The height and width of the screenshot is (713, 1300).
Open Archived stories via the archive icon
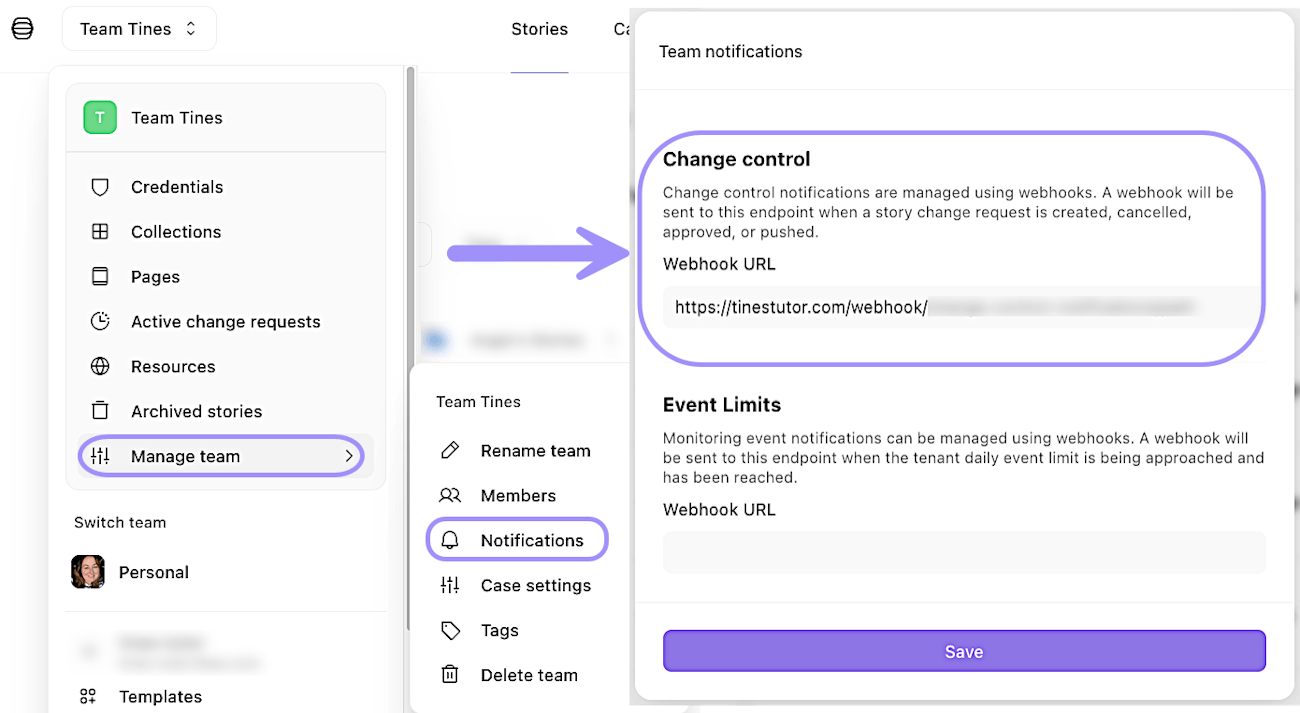[100, 411]
